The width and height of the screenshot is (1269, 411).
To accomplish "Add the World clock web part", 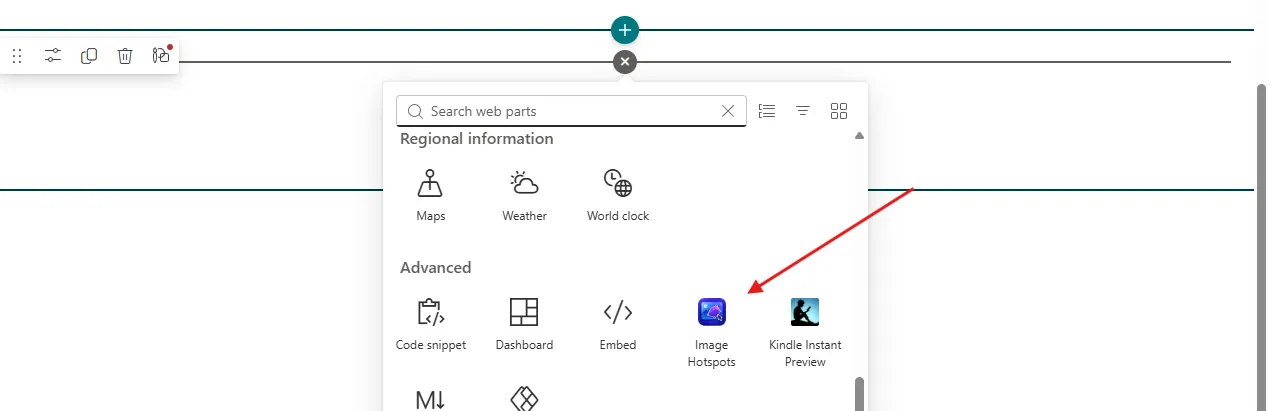I will pyautogui.click(x=618, y=196).
